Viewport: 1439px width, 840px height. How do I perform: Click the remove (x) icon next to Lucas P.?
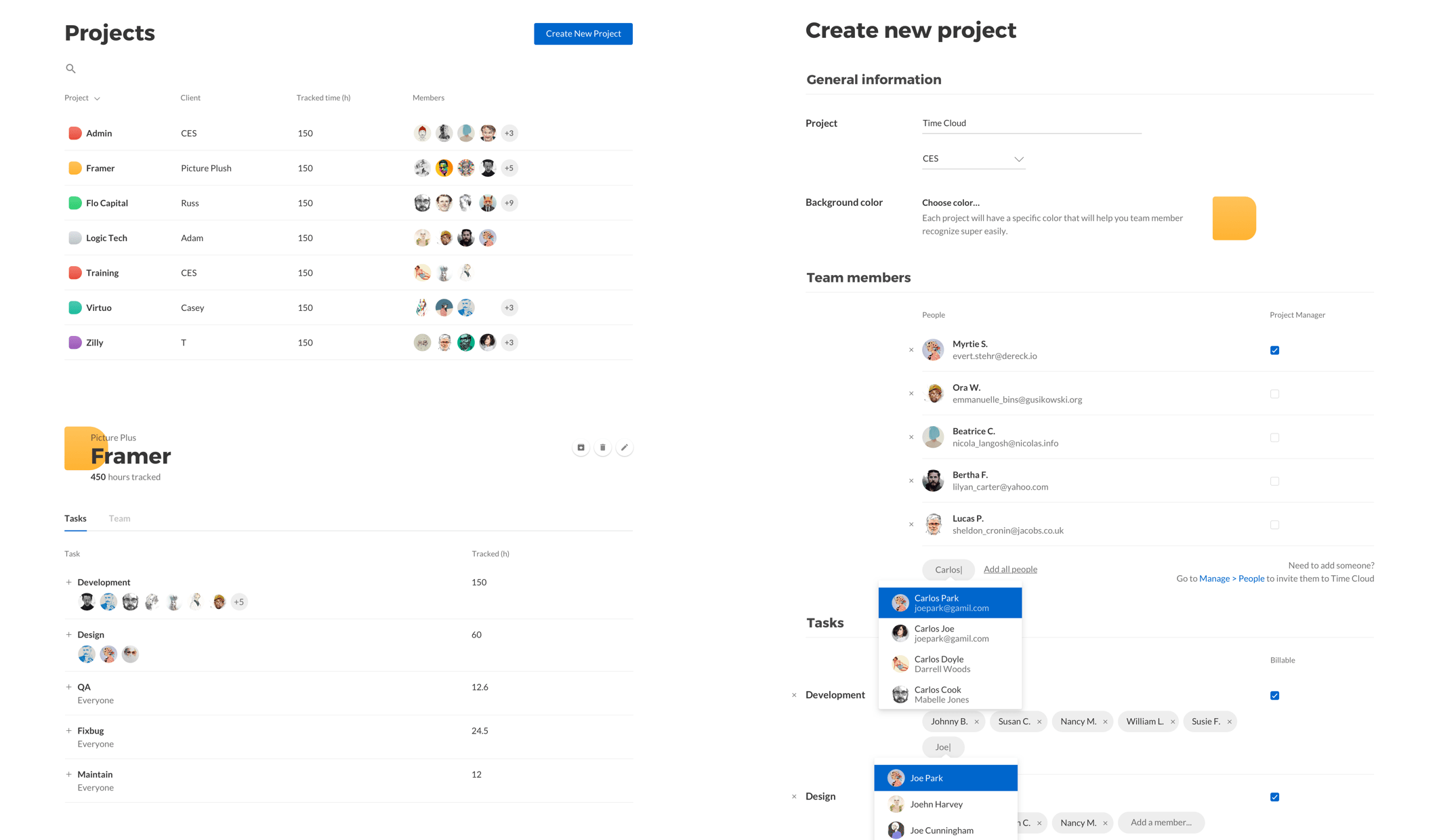coord(911,524)
